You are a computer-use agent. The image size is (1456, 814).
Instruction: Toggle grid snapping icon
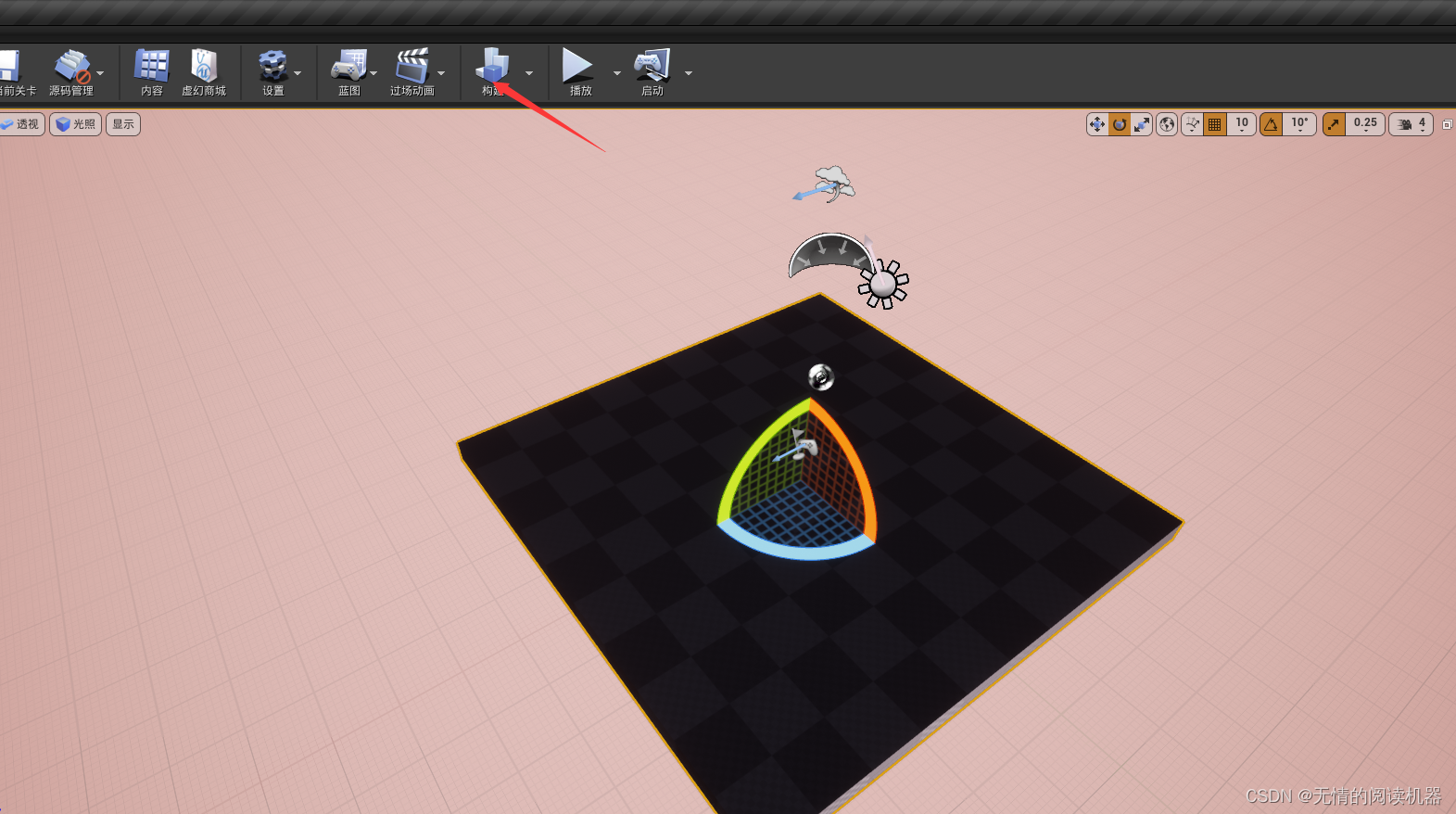[x=1215, y=124]
